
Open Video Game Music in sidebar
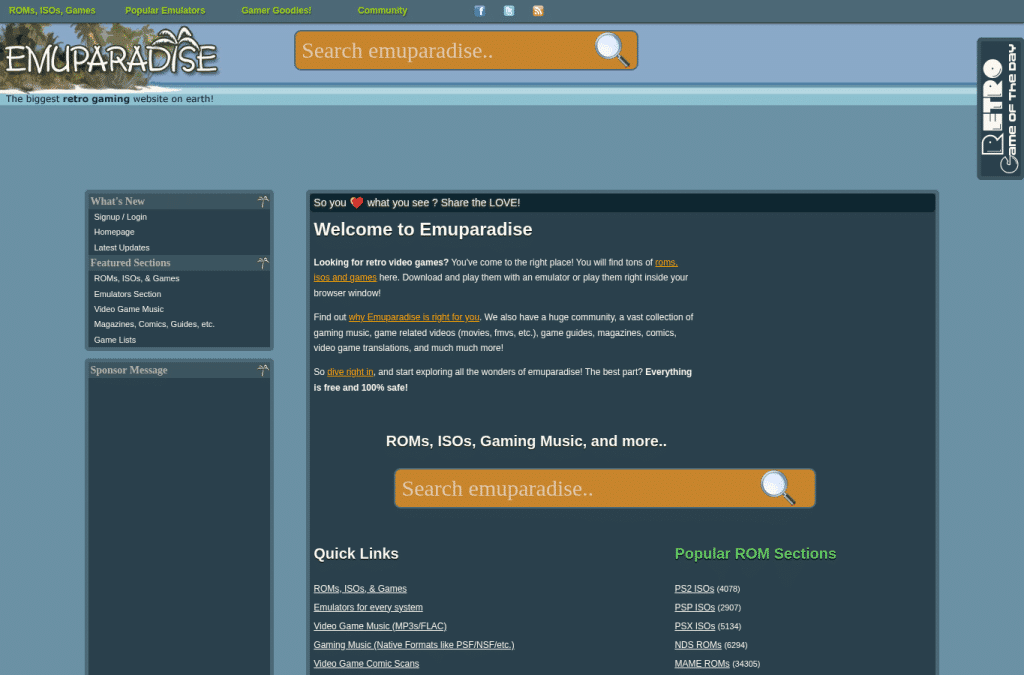129,309
